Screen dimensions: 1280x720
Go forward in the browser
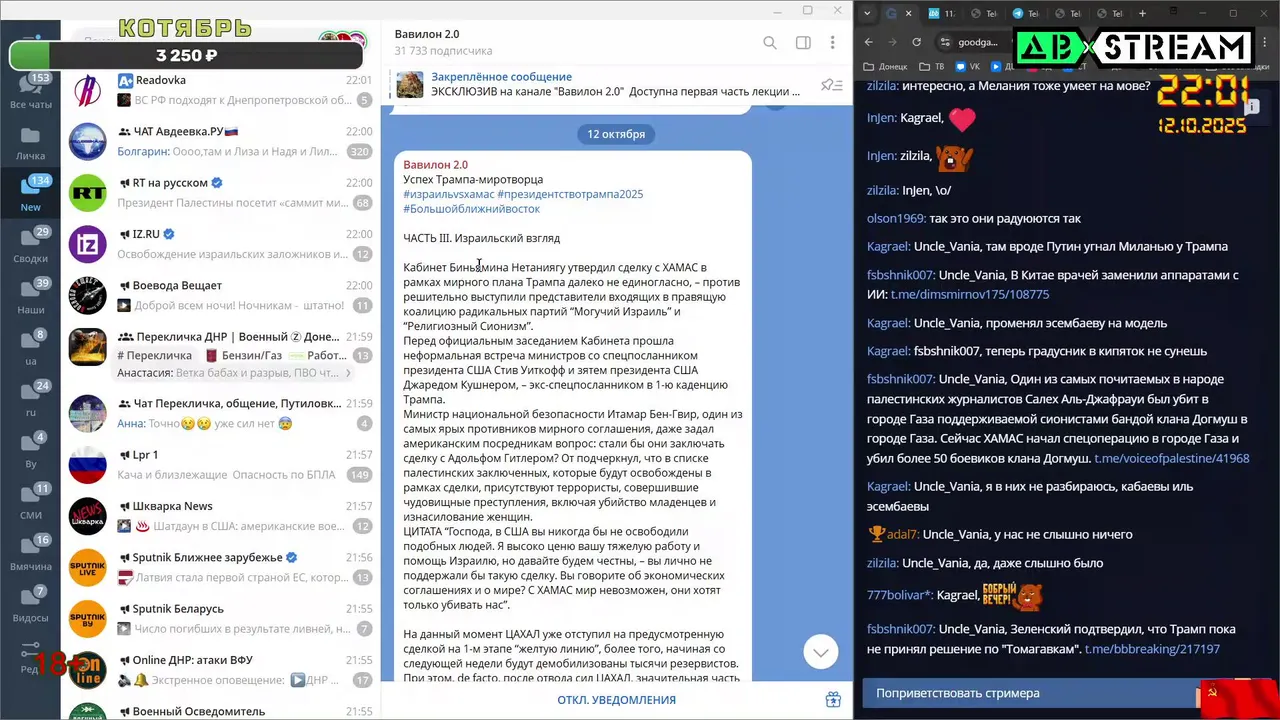click(x=892, y=42)
